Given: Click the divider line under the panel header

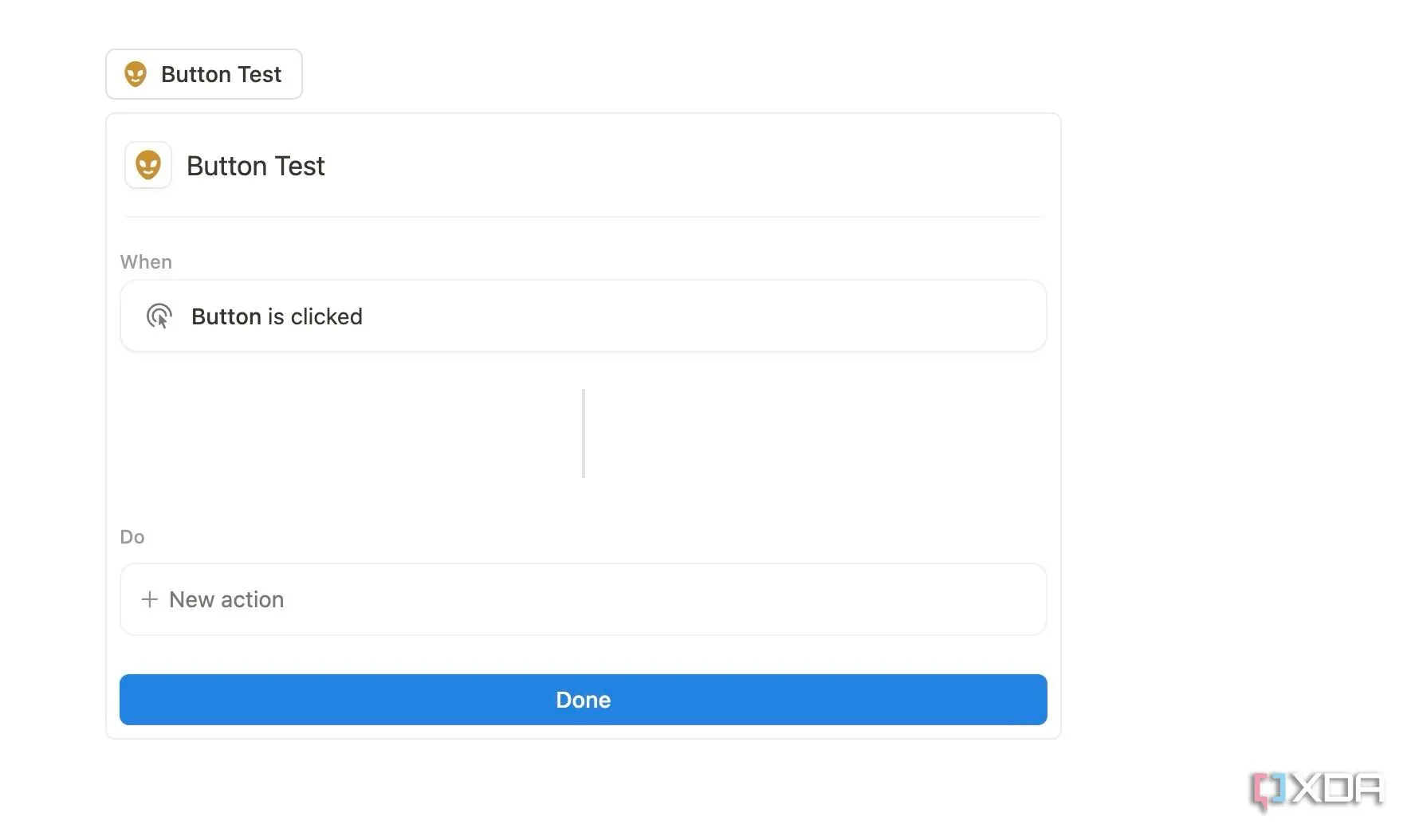Looking at the screenshot, I should (583, 216).
